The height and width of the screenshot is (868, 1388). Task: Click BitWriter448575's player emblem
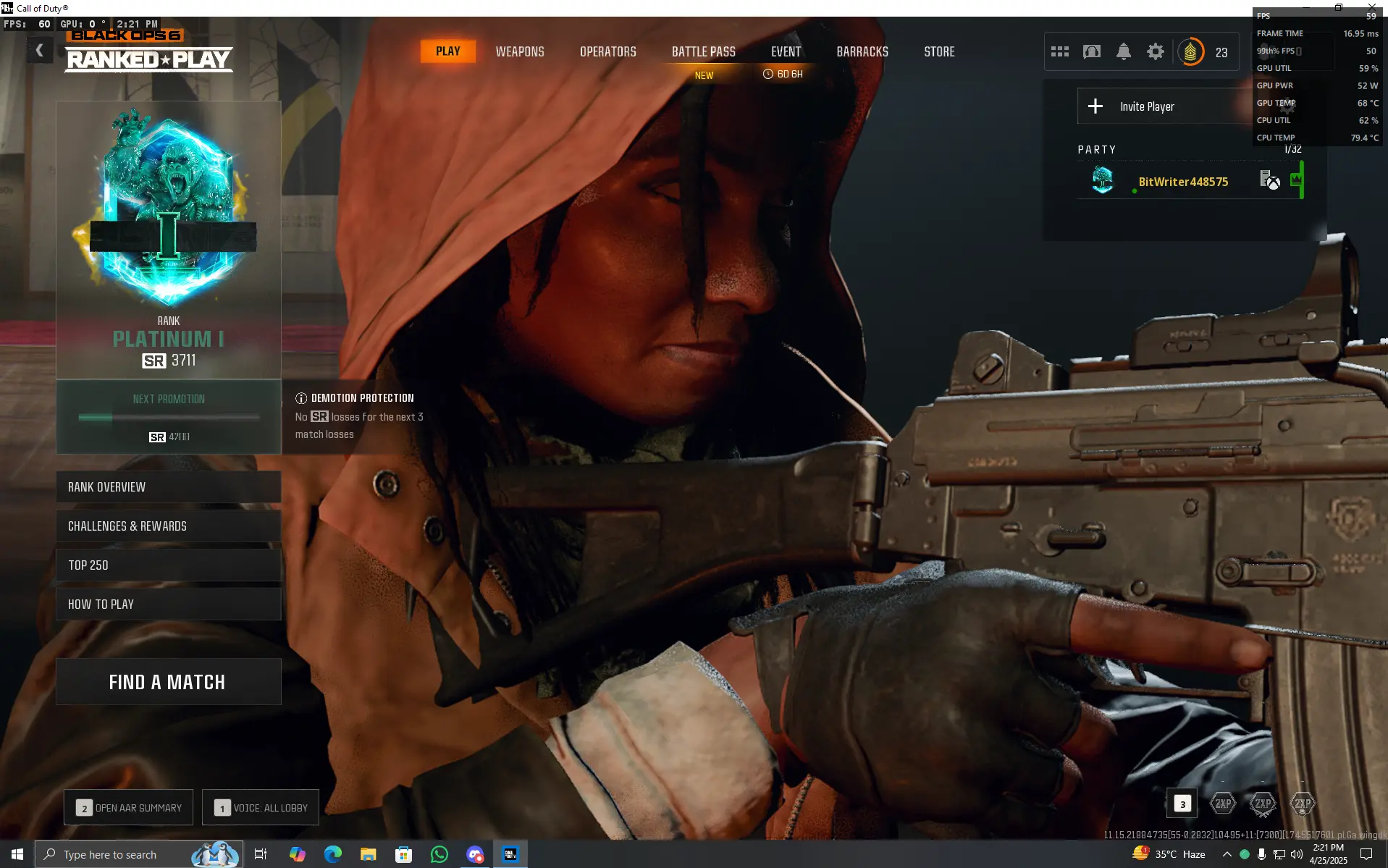[1101, 180]
